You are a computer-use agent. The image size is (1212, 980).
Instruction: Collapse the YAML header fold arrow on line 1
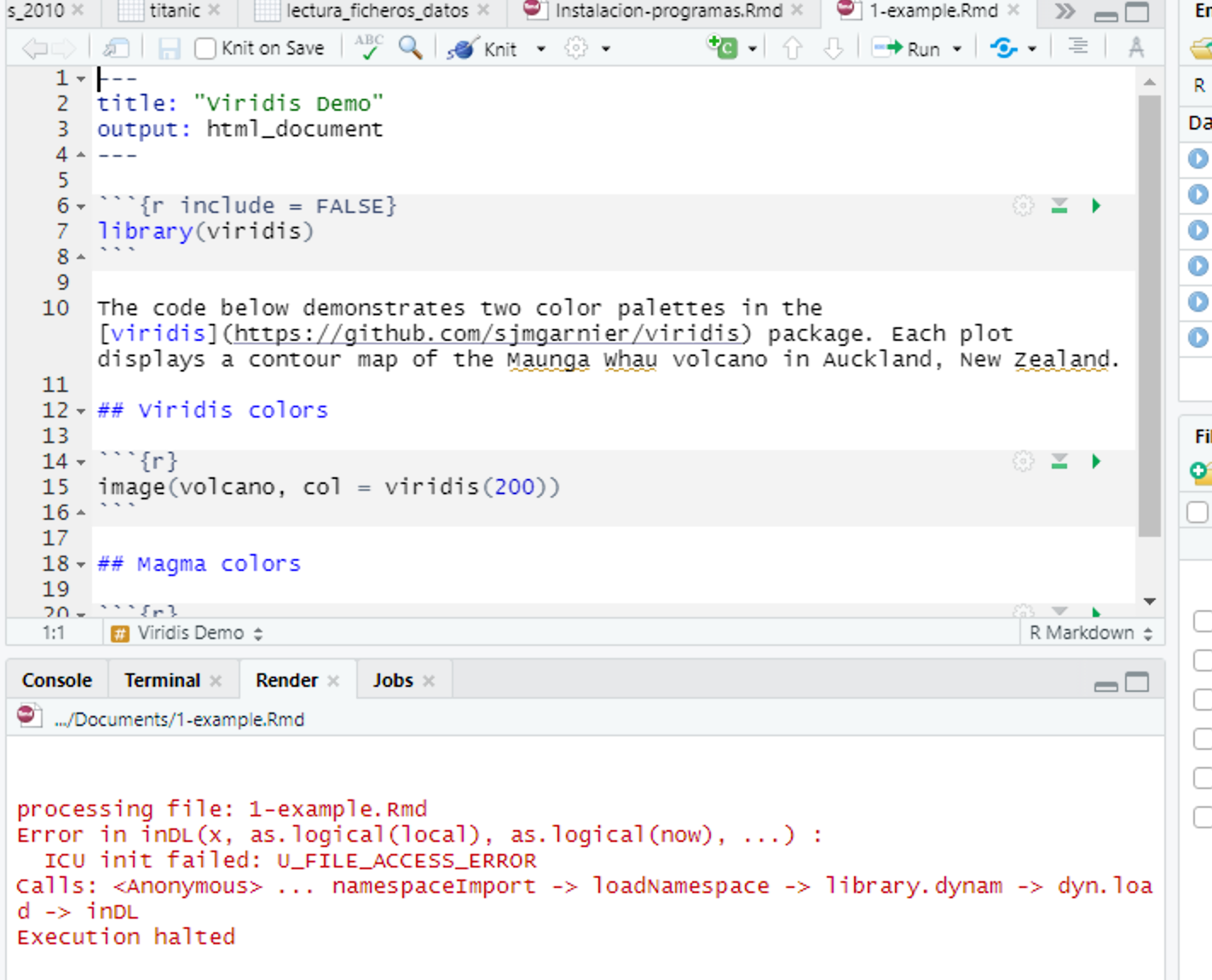80,78
